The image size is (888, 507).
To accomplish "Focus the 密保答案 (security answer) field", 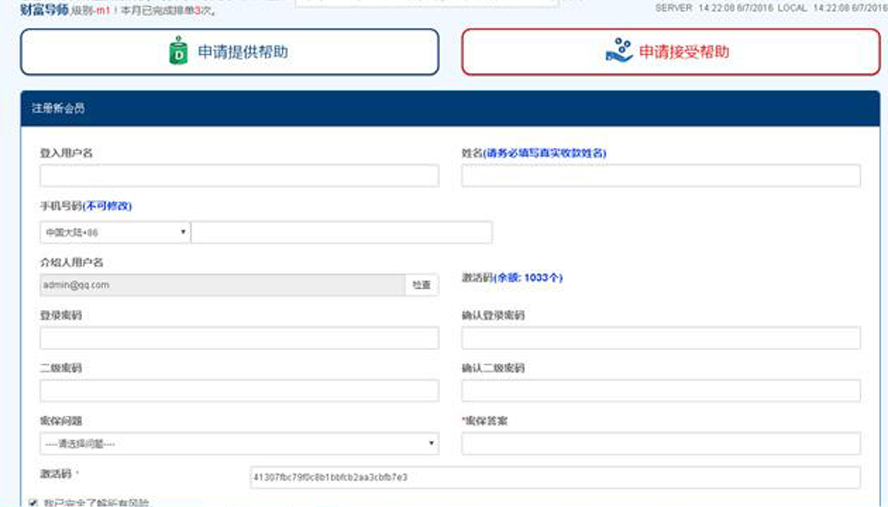I will pyautogui.click(x=661, y=444).
